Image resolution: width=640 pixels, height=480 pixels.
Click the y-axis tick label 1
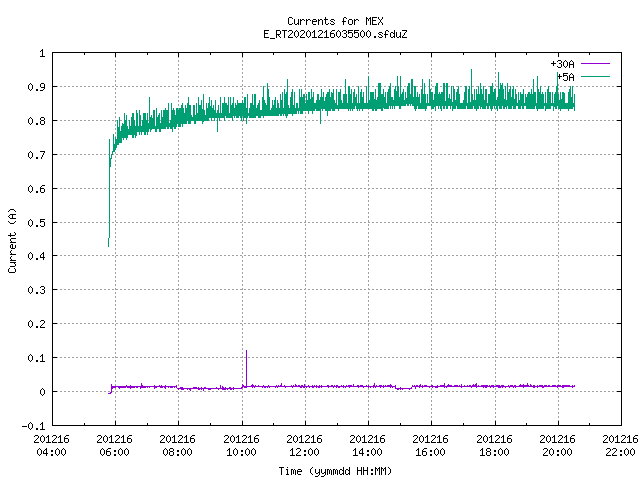pos(42,53)
